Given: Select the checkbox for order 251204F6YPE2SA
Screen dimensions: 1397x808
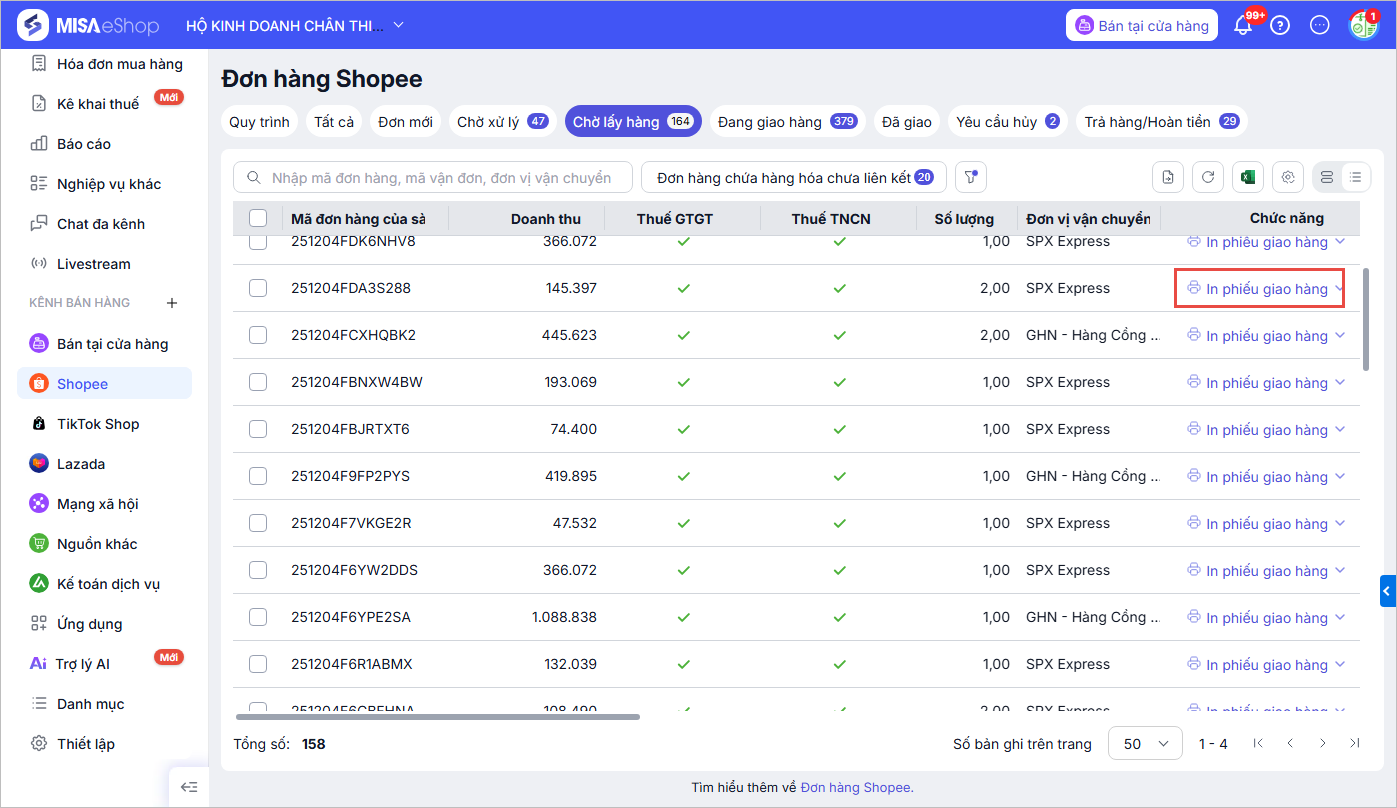Looking at the screenshot, I should [x=258, y=617].
